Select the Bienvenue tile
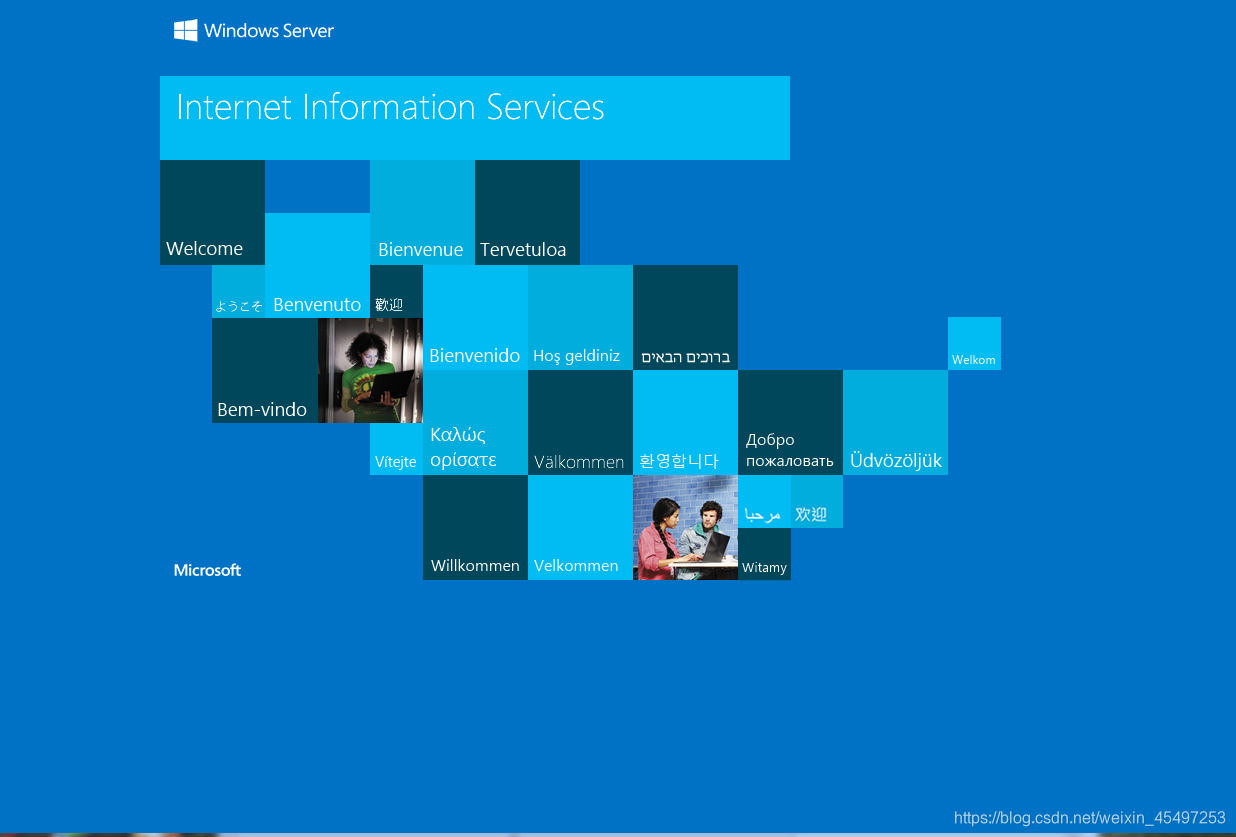 coord(422,212)
